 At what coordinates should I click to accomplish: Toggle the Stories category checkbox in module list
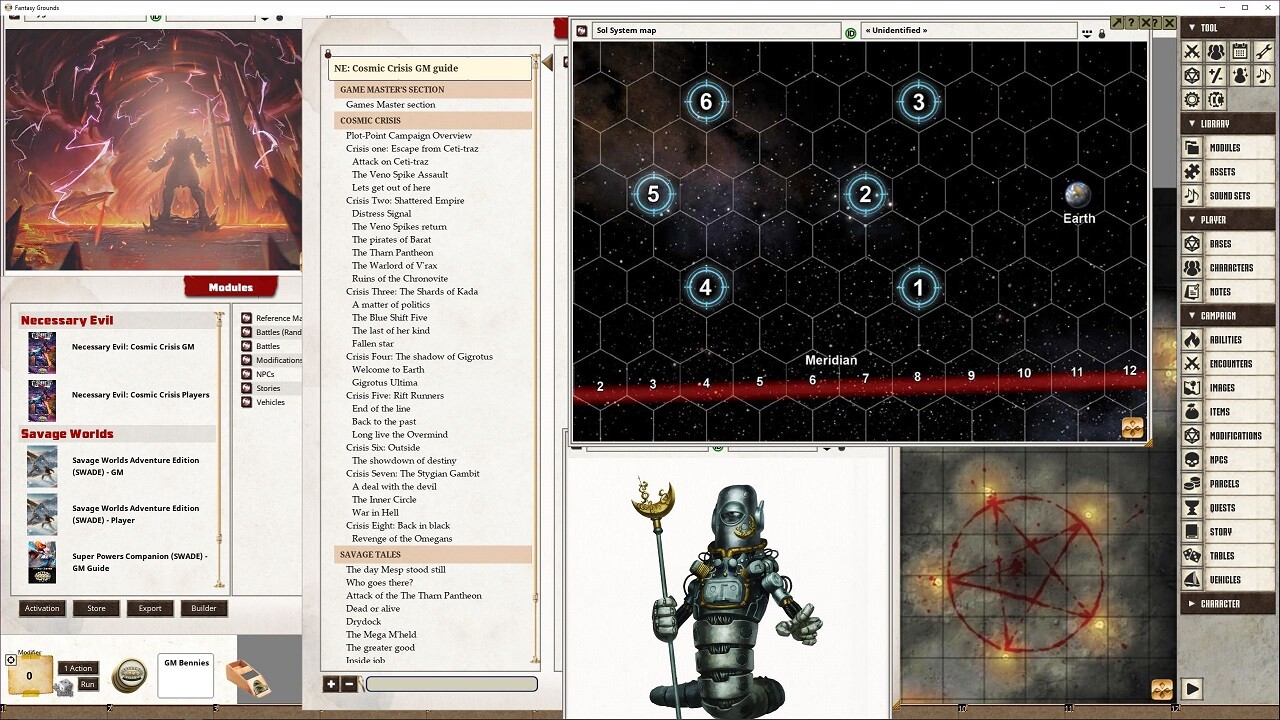point(246,388)
